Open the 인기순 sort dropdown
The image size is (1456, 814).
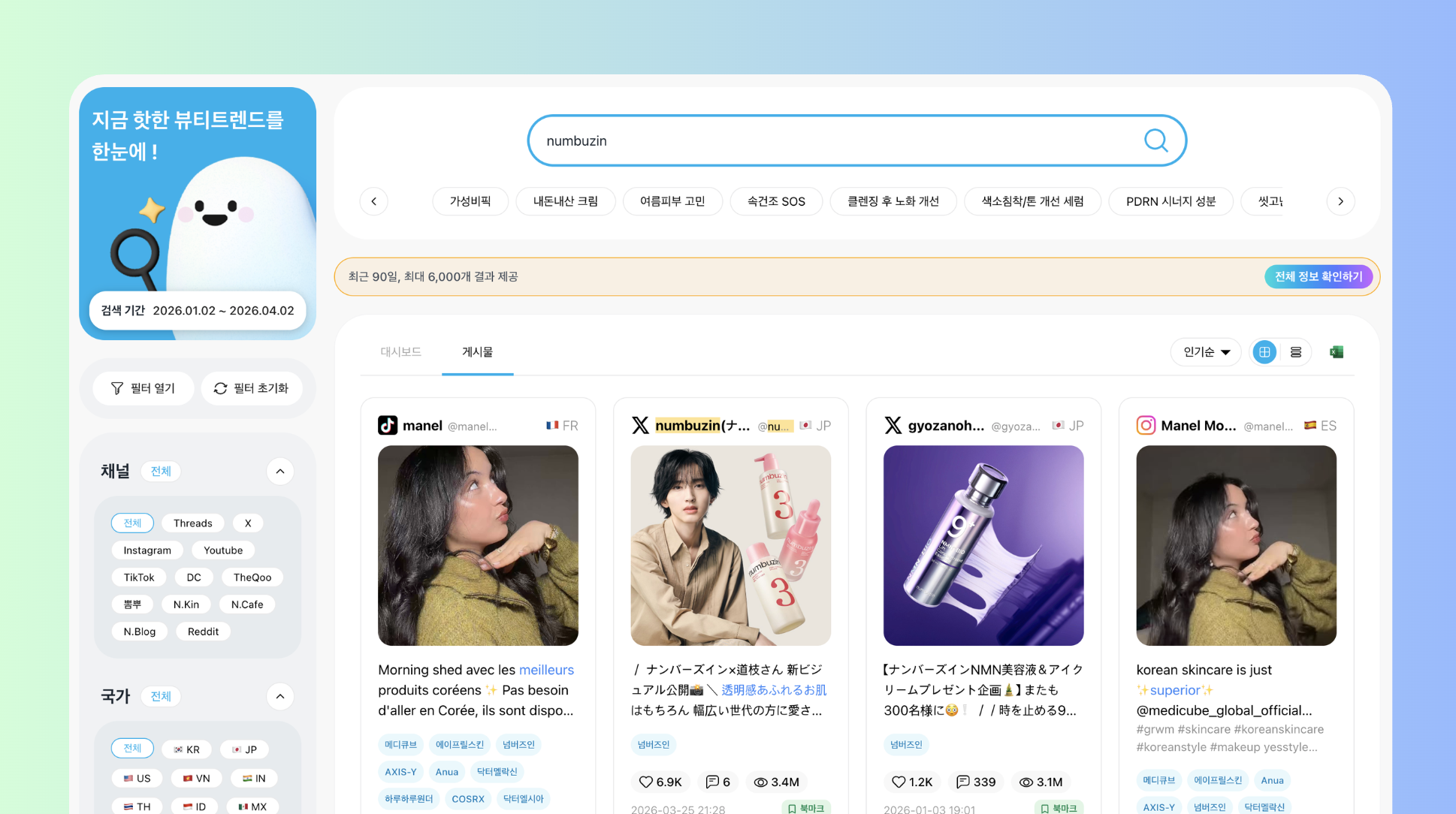(x=1206, y=352)
